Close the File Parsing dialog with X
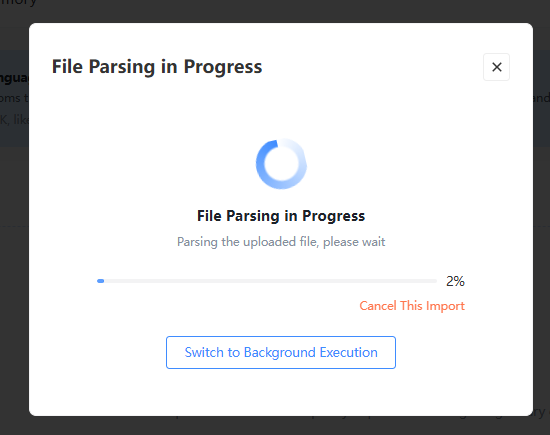 (496, 67)
